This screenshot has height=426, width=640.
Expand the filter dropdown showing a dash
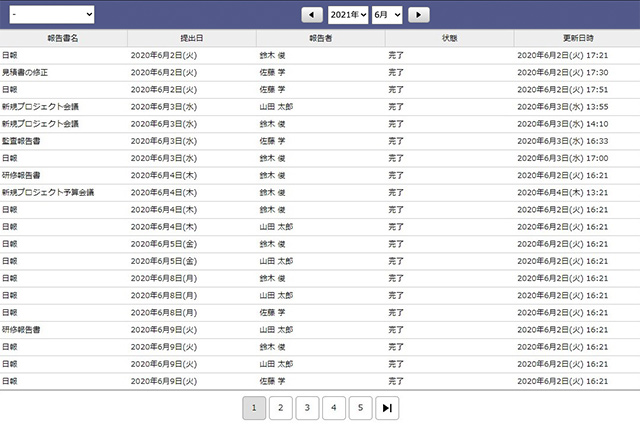(52, 15)
